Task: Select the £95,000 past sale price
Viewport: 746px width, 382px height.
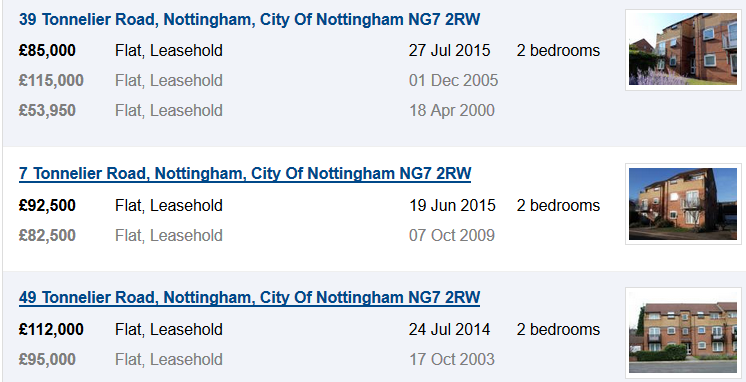Action: pos(47,360)
